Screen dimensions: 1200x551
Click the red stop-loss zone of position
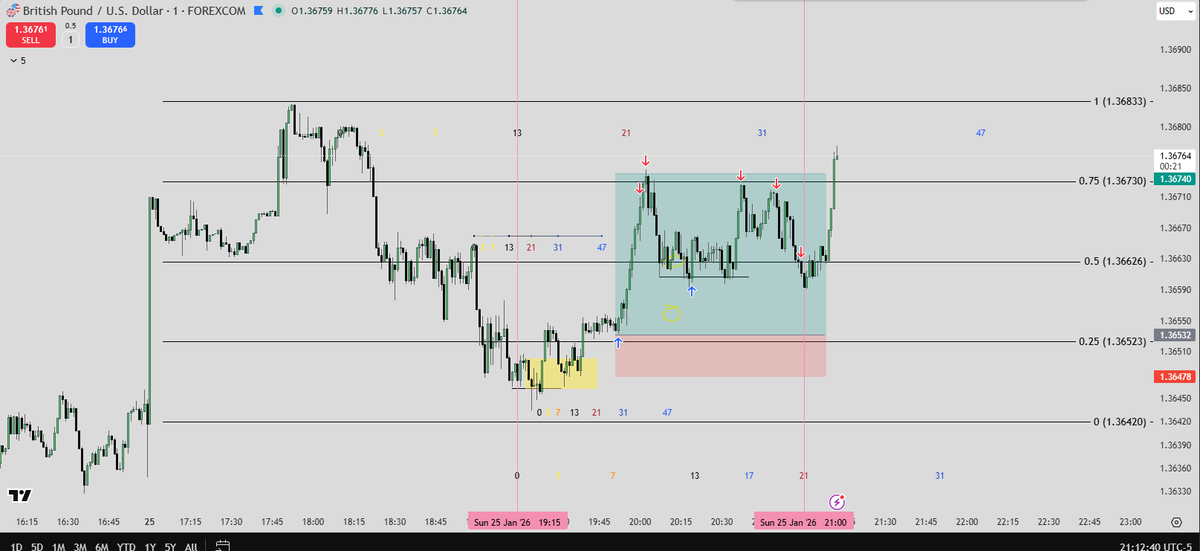[x=720, y=356]
